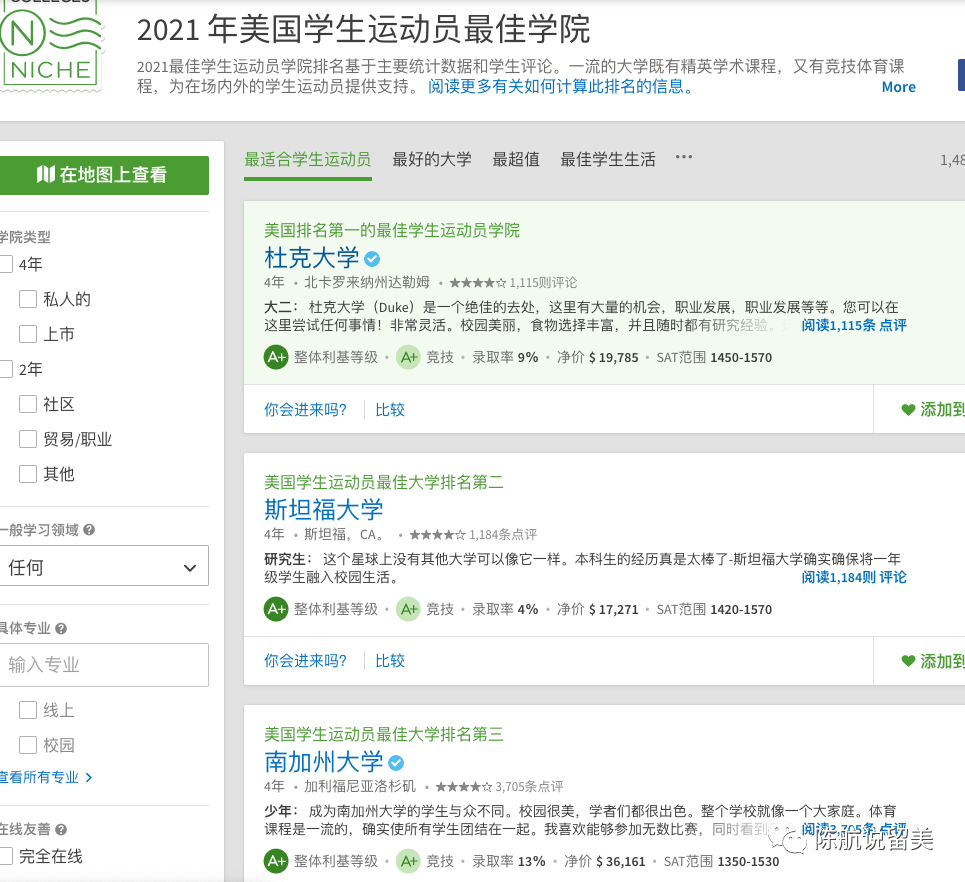Open the 任何 study area dropdown

(x=103, y=566)
